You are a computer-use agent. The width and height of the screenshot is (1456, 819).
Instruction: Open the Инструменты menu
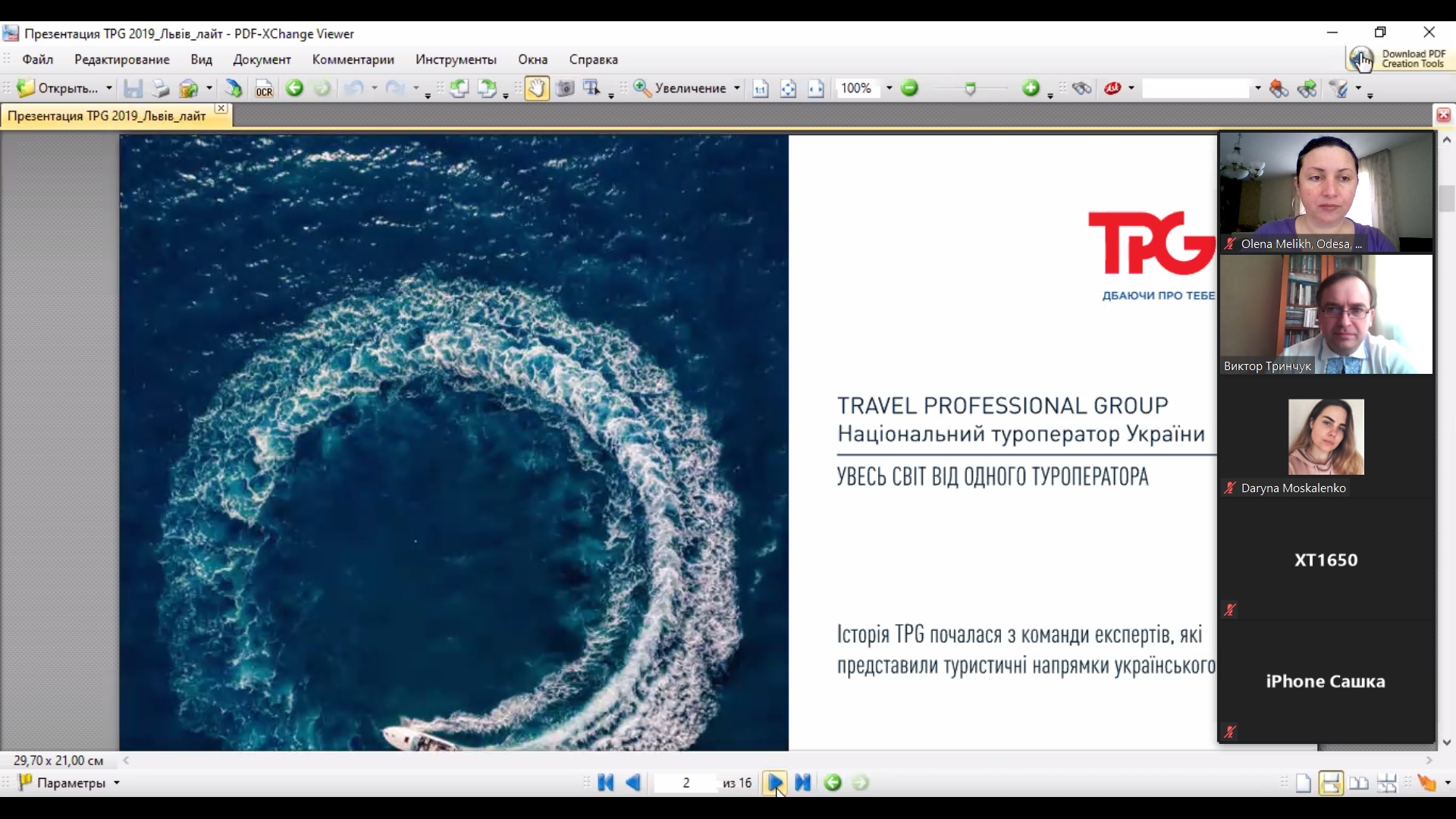click(x=456, y=59)
